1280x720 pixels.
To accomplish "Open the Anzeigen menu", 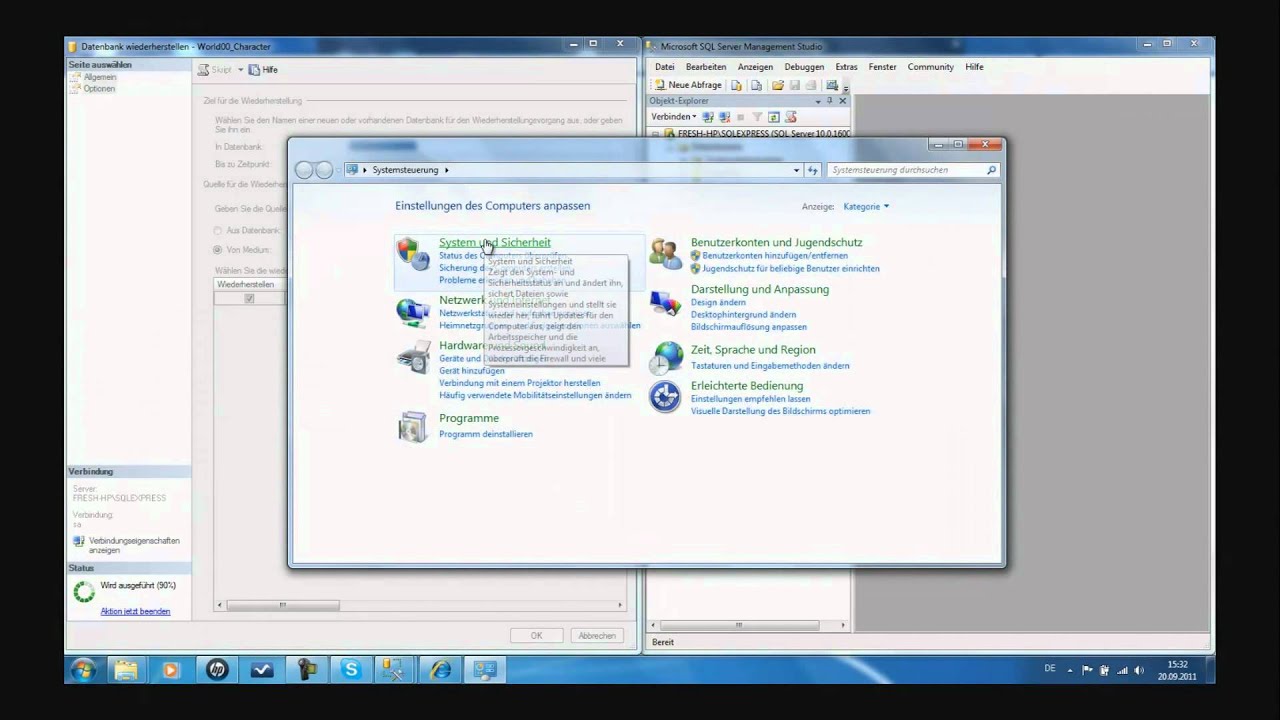I will (755, 67).
